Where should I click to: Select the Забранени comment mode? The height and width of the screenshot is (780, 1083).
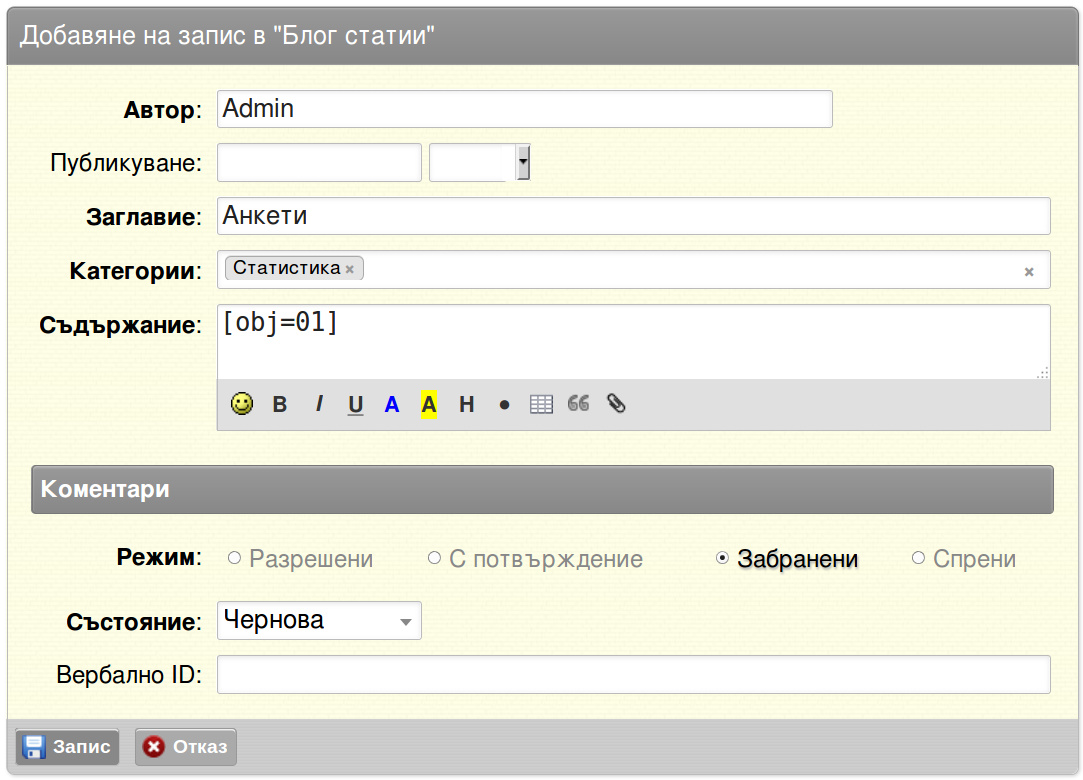tap(722, 558)
